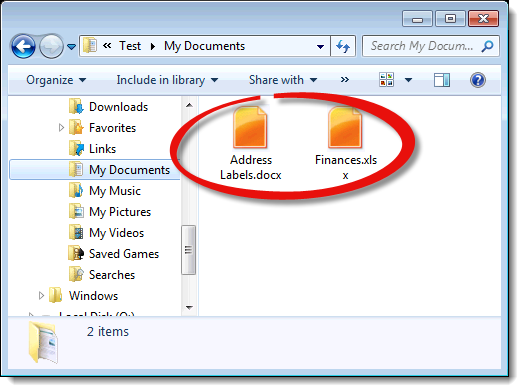Click the Address Labels.docx file name
524x392 pixels.
[251, 167]
